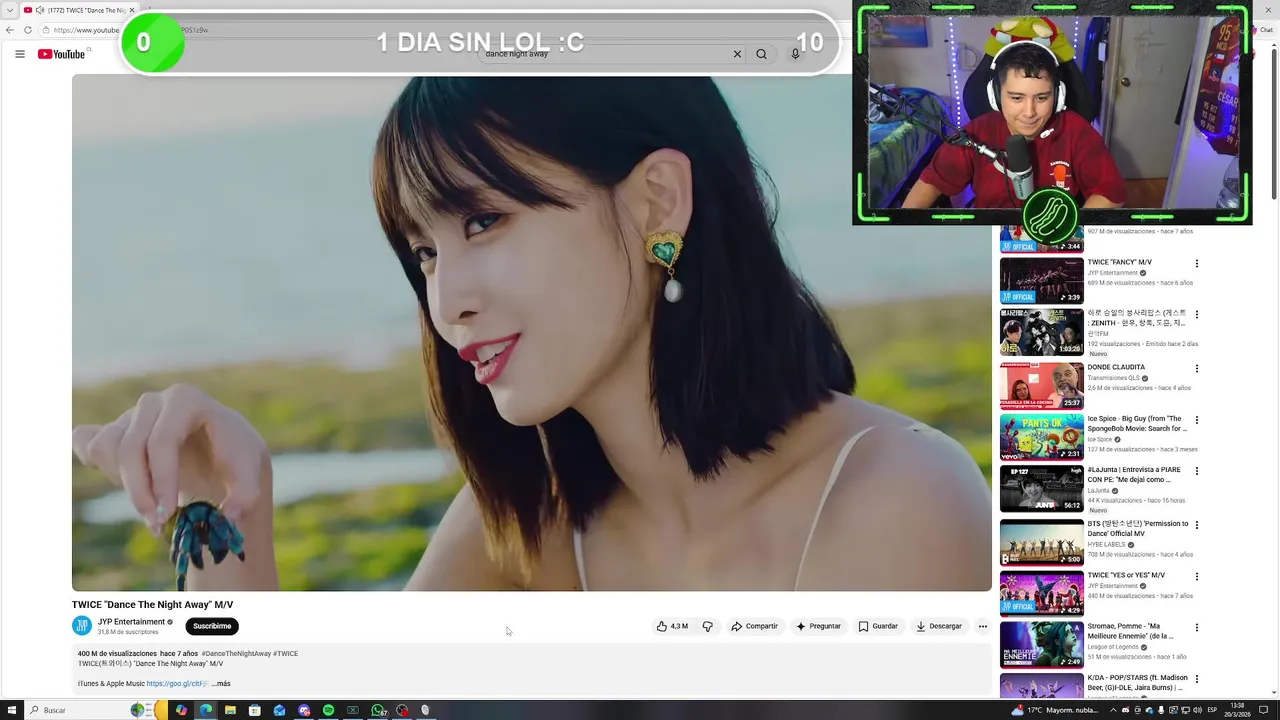The image size is (1280, 720).
Task: Open options menu for ZENITH radio video
Action: pyautogui.click(x=1197, y=315)
